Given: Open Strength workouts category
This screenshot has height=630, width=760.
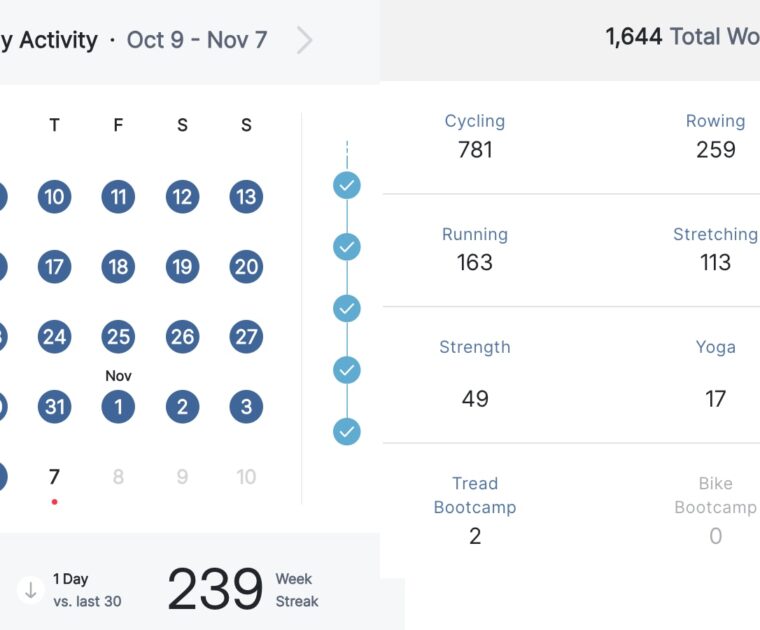Looking at the screenshot, I should tap(475, 373).
